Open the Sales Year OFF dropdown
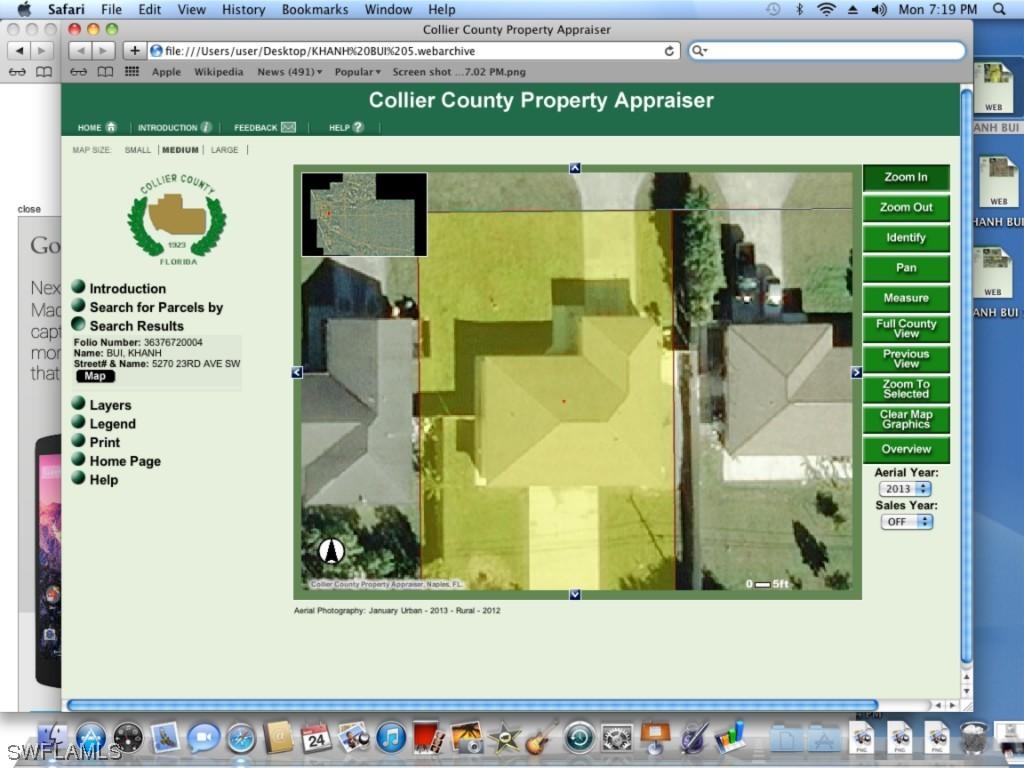This screenshot has width=1024, height=768. pos(905,521)
